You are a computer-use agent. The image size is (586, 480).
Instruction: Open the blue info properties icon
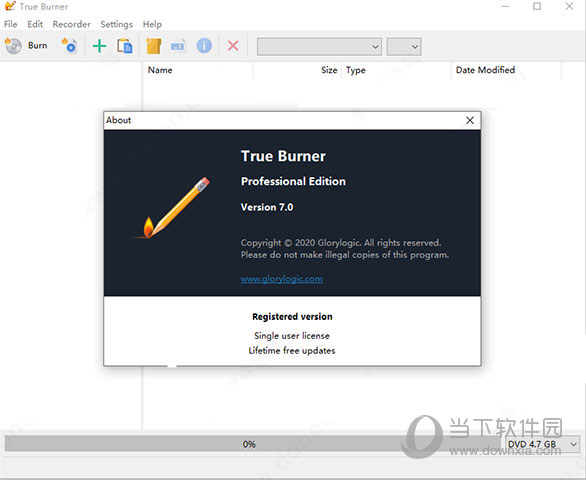(x=204, y=46)
